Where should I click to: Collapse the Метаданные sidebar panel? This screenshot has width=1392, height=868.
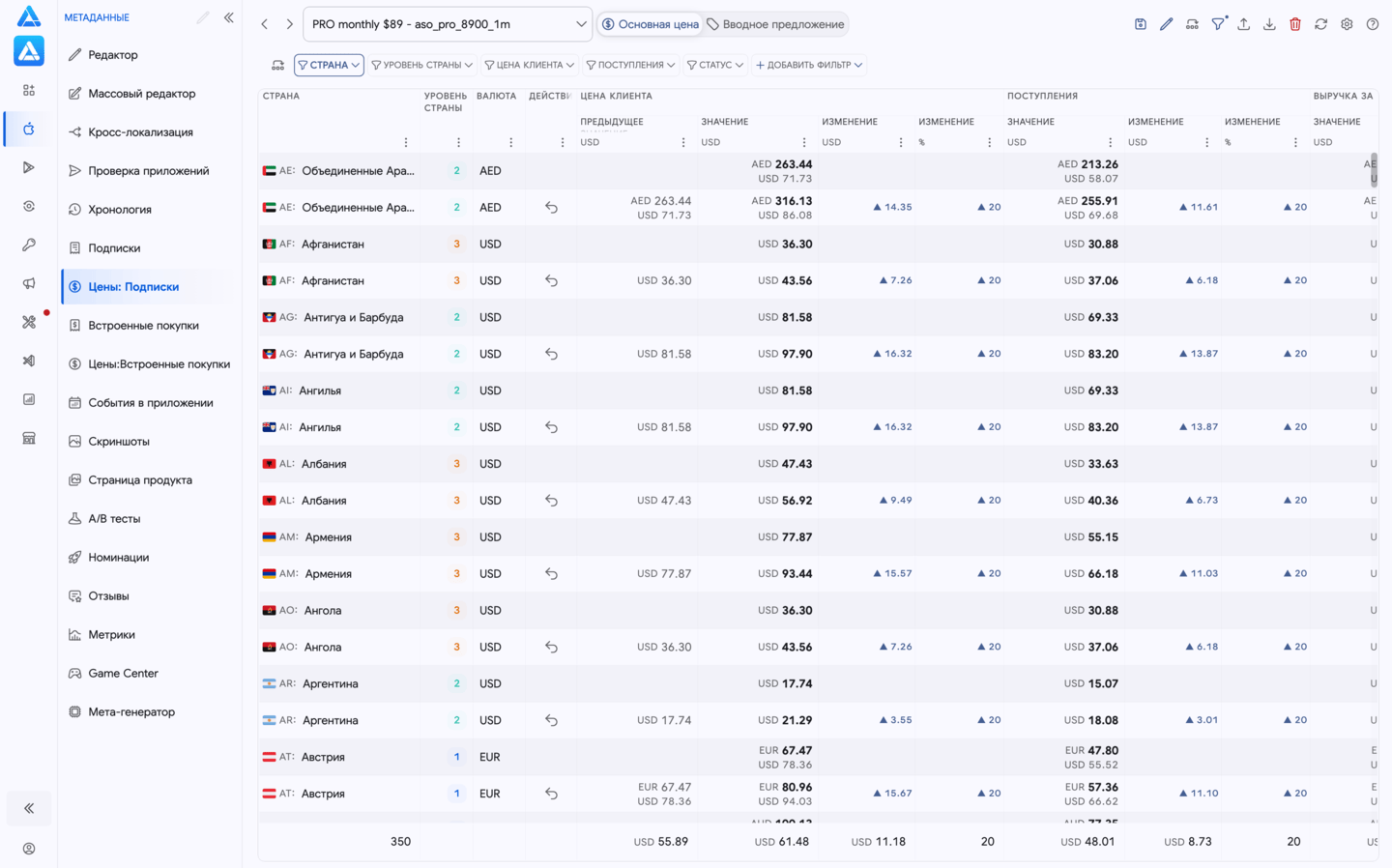click(x=229, y=17)
